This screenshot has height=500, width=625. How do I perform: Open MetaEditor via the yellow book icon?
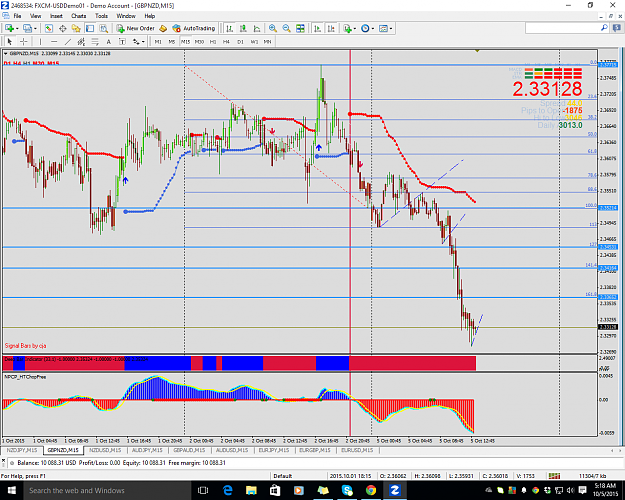coord(163,28)
